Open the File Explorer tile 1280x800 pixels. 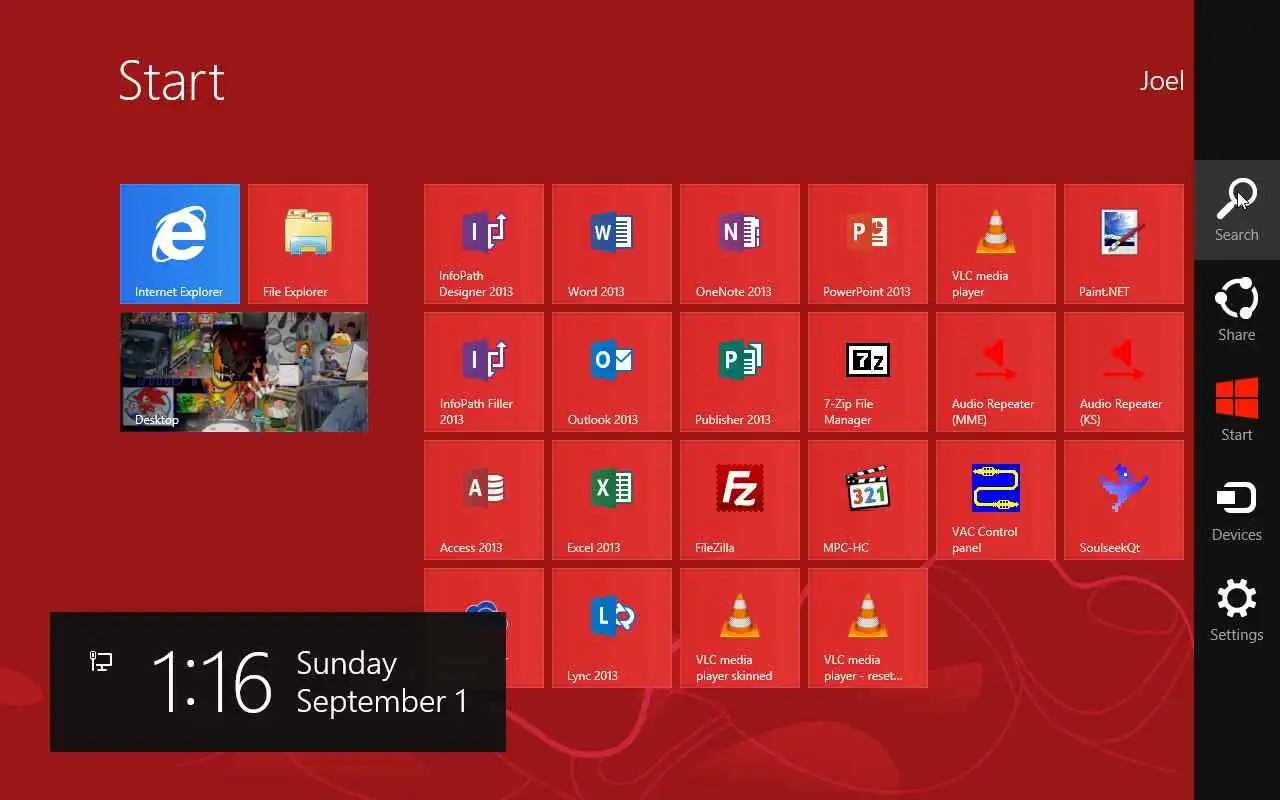coord(308,244)
